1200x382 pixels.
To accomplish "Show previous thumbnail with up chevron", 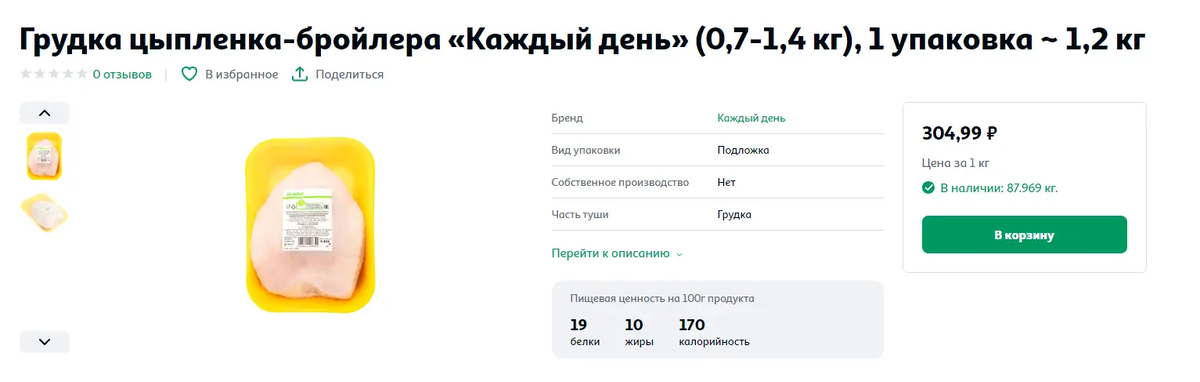I will coord(44,113).
